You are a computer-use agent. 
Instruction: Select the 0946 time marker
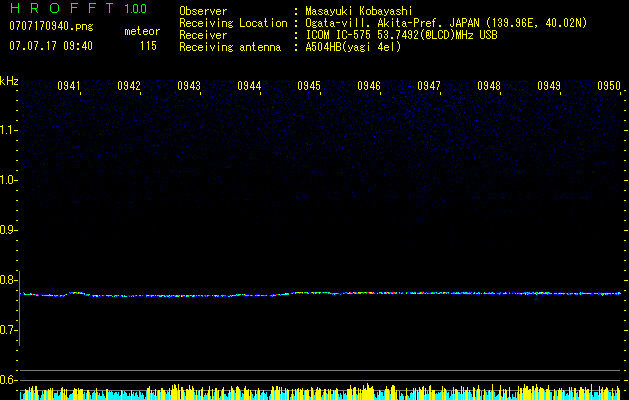click(369, 86)
